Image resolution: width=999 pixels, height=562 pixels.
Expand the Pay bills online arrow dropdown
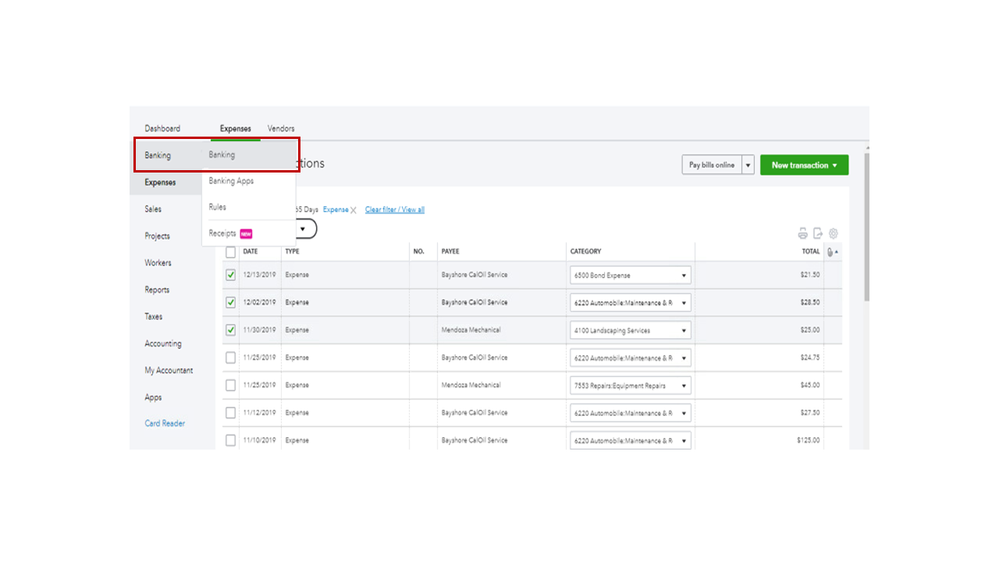(x=748, y=165)
